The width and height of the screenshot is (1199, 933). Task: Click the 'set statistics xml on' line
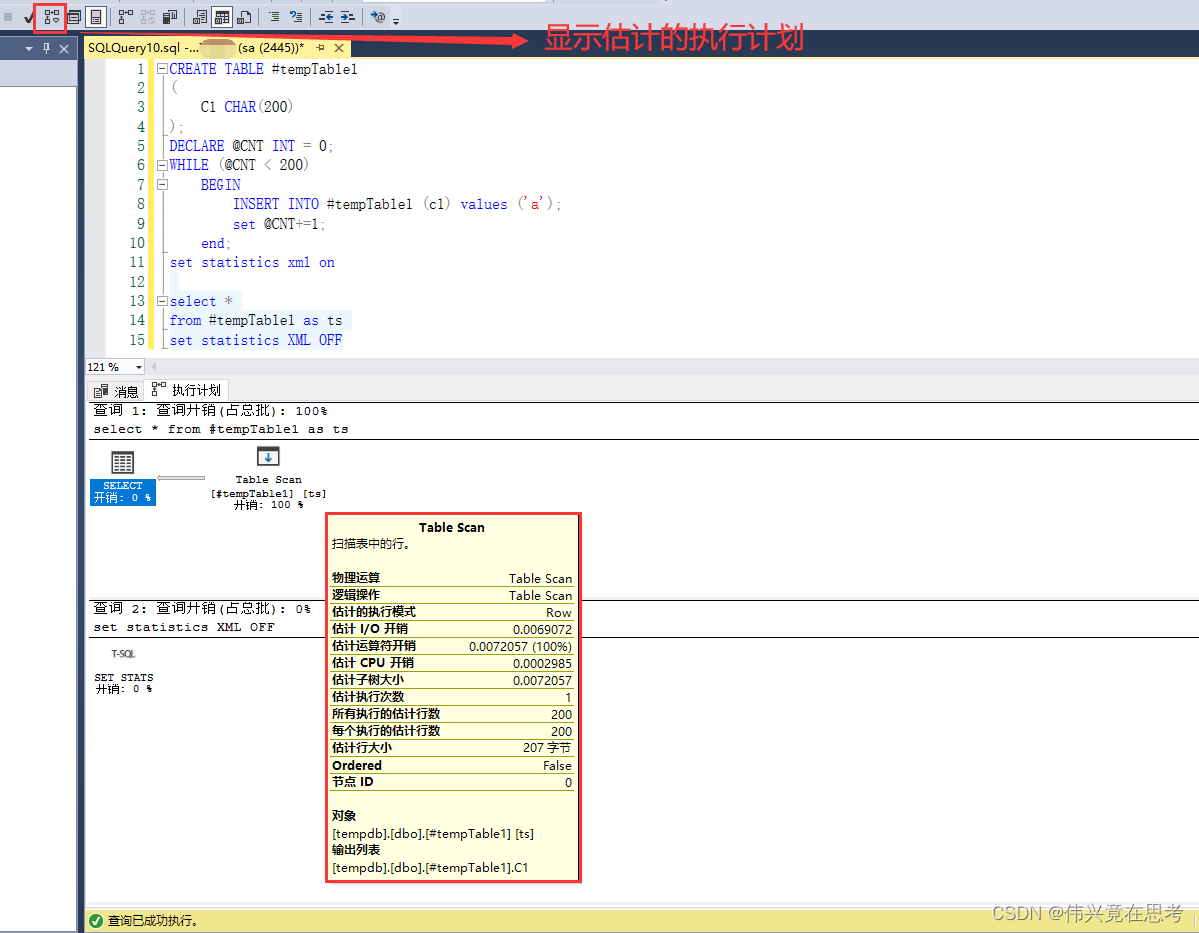pyautogui.click(x=252, y=262)
